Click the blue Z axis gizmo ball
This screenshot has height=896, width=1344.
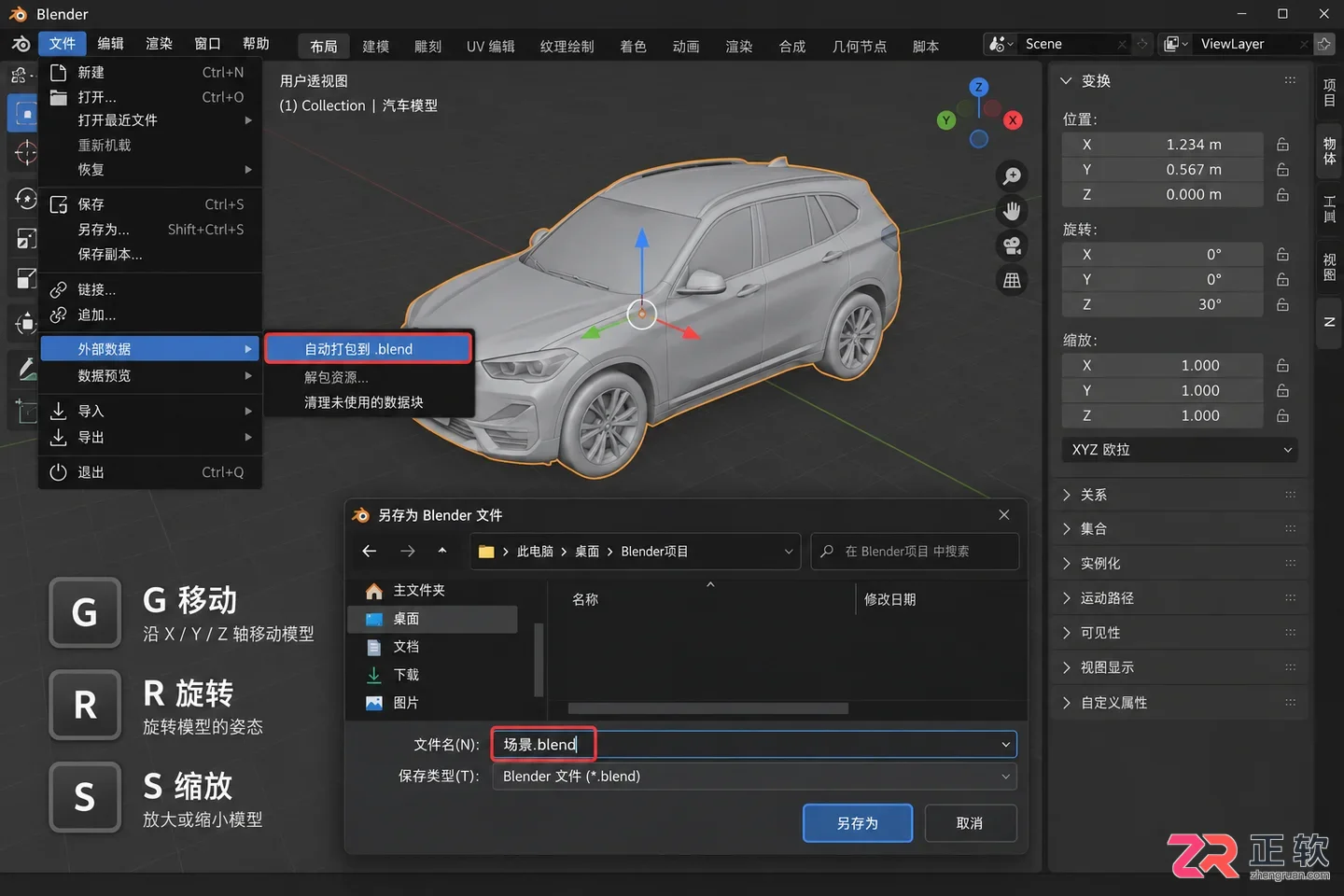[x=978, y=87]
